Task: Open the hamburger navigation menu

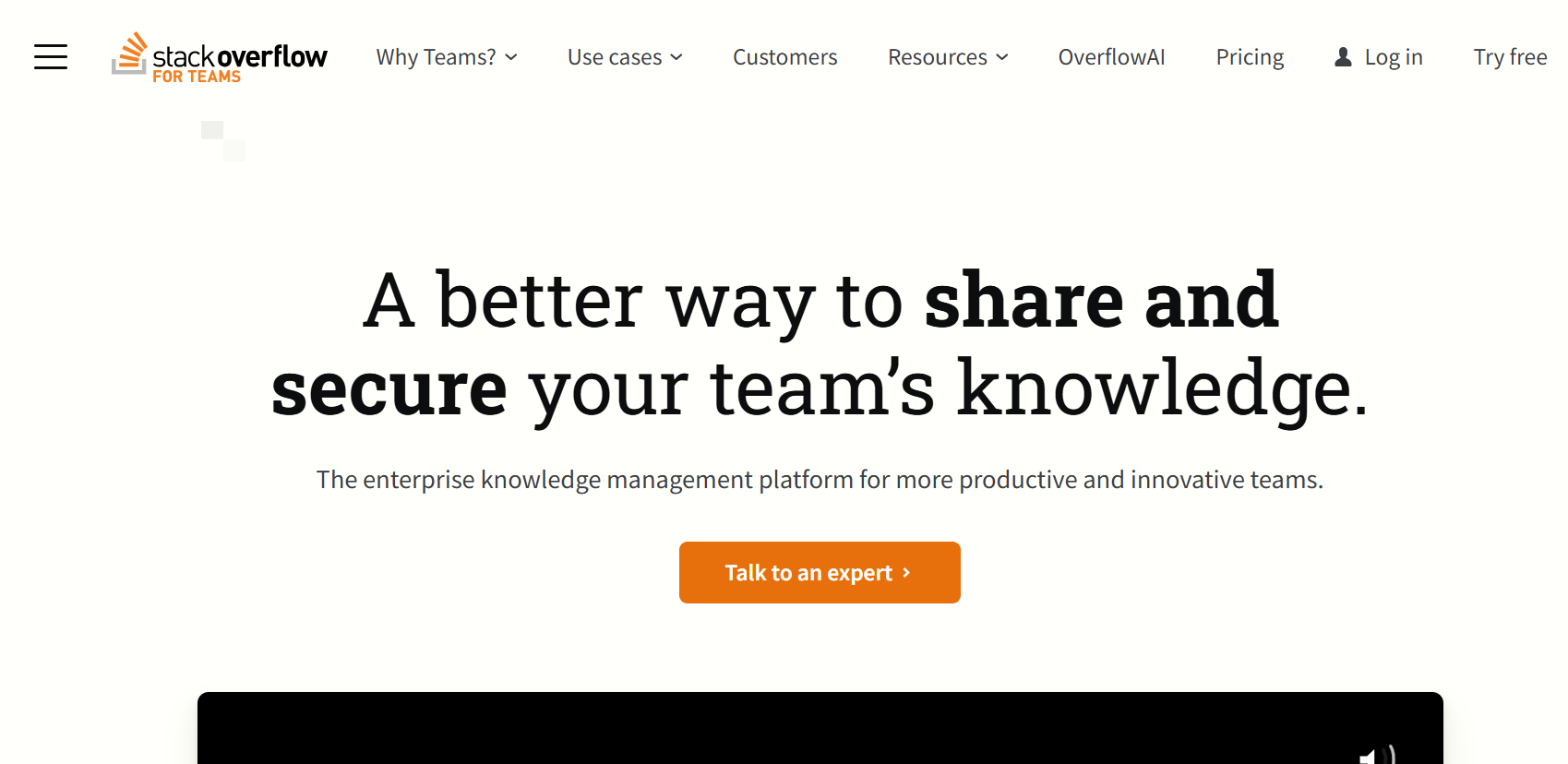Action: point(51,56)
